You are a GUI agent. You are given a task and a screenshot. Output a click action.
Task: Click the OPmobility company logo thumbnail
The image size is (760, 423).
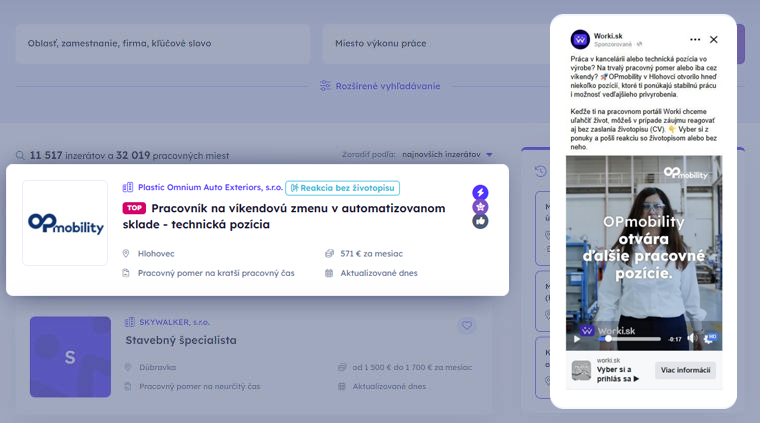[65, 223]
